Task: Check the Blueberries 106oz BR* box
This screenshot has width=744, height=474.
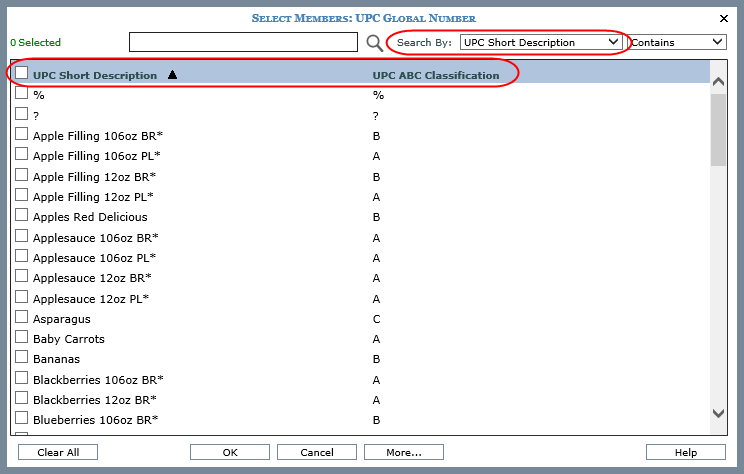Action: [x=21, y=419]
